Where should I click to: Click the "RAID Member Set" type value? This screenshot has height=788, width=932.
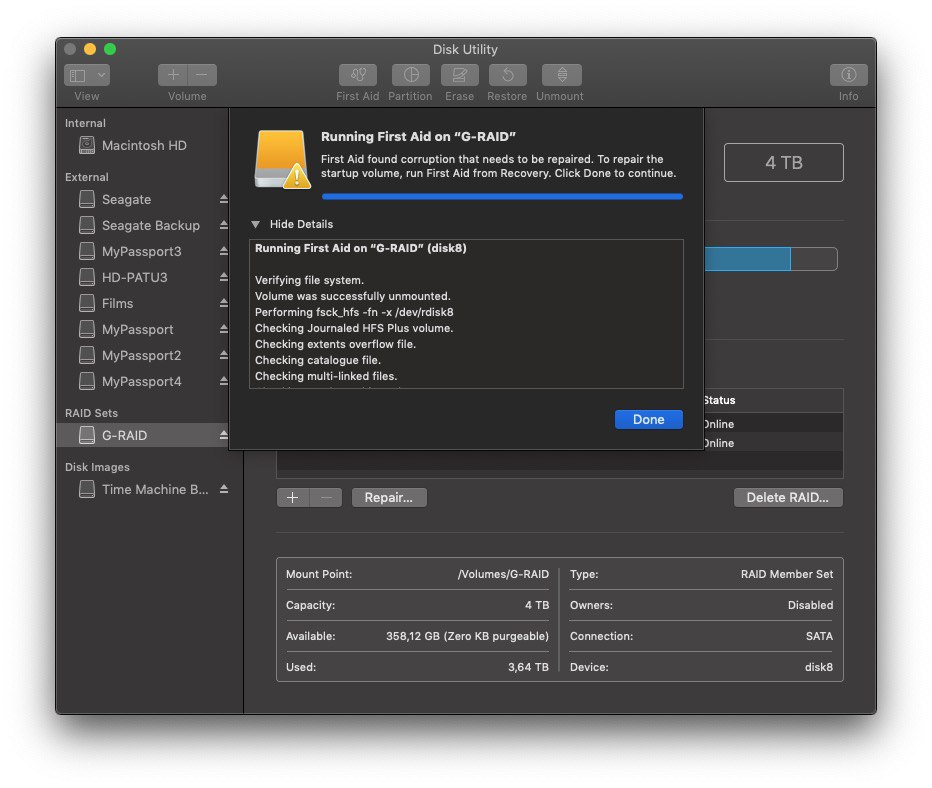coord(786,574)
